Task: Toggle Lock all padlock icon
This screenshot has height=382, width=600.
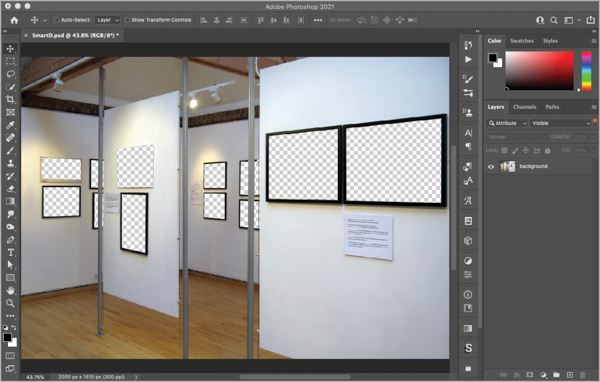Action: point(548,150)
